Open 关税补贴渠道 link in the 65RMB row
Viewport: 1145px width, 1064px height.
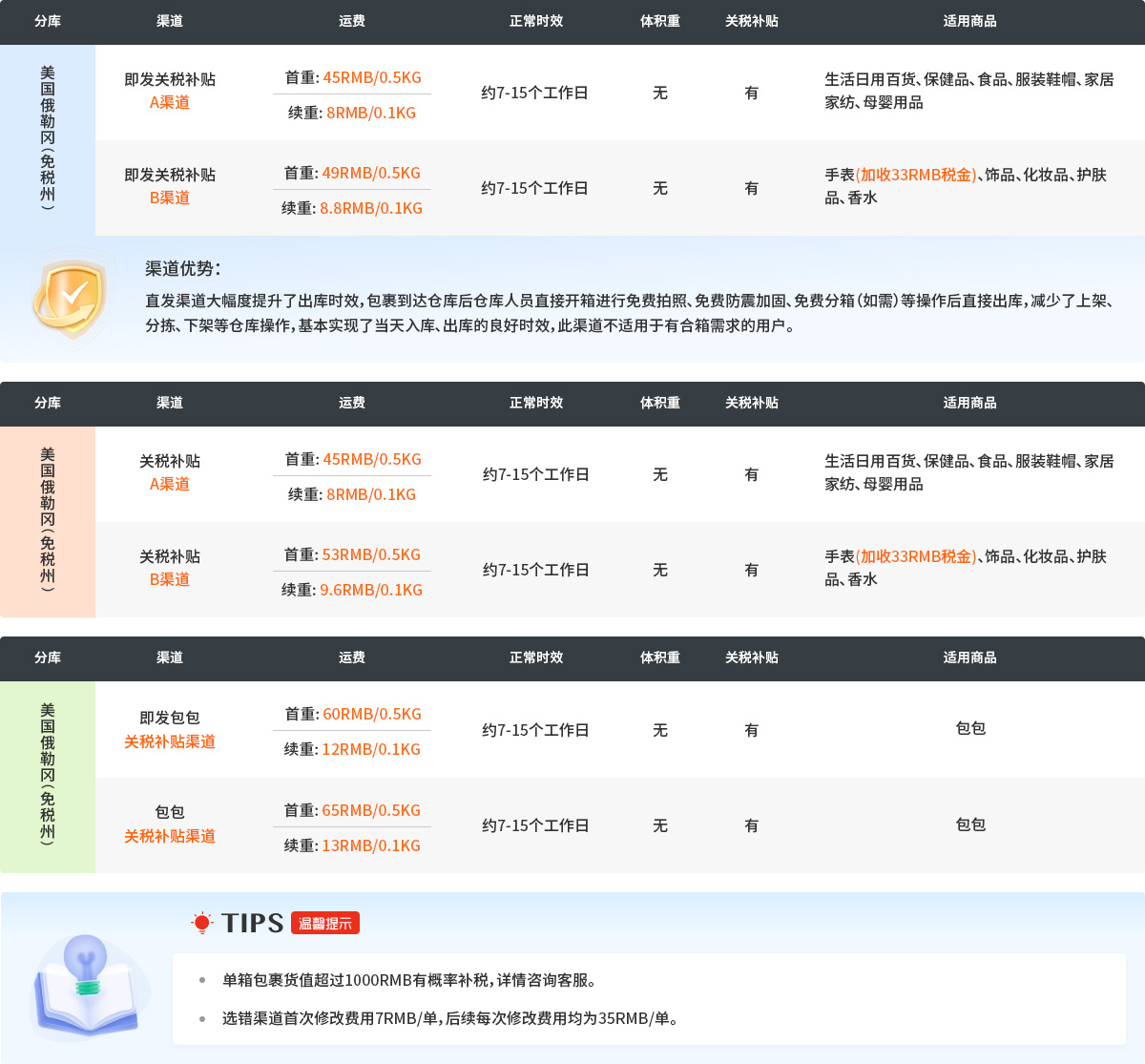pos(169,836)
